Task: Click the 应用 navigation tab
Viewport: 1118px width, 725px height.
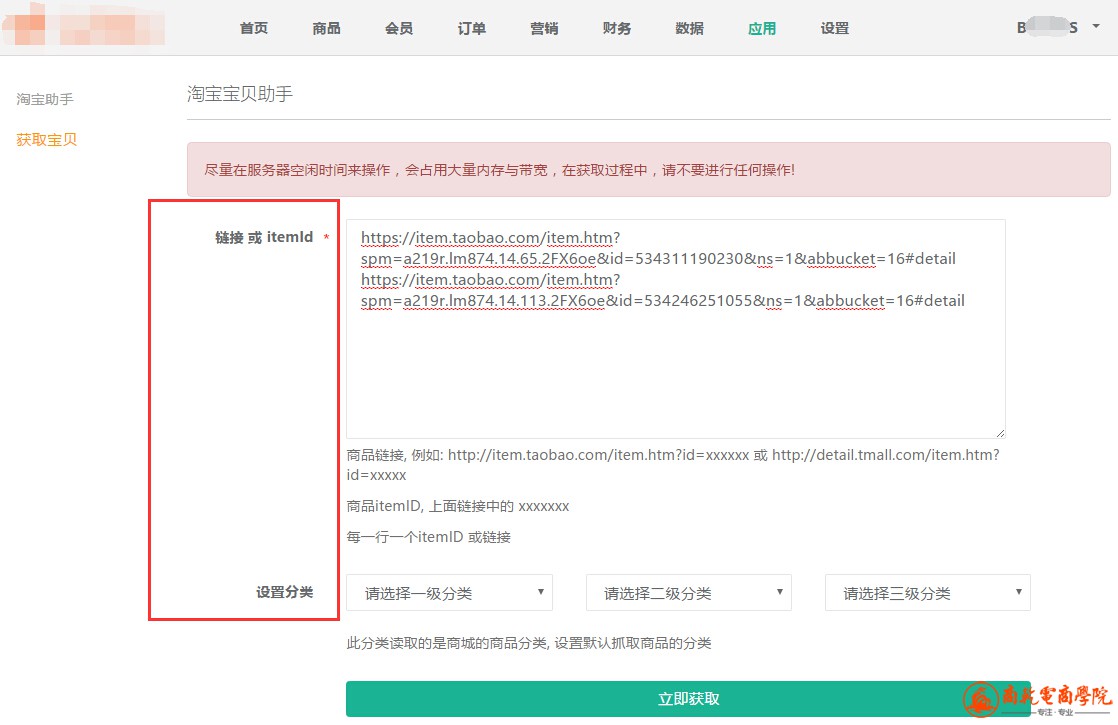Action: [762, 29]
